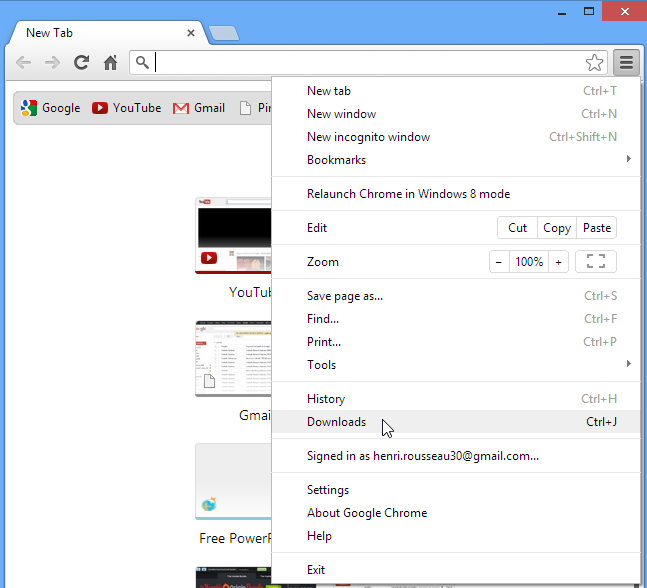
Task: Open the Google bookmark
Action: point(50,108)
